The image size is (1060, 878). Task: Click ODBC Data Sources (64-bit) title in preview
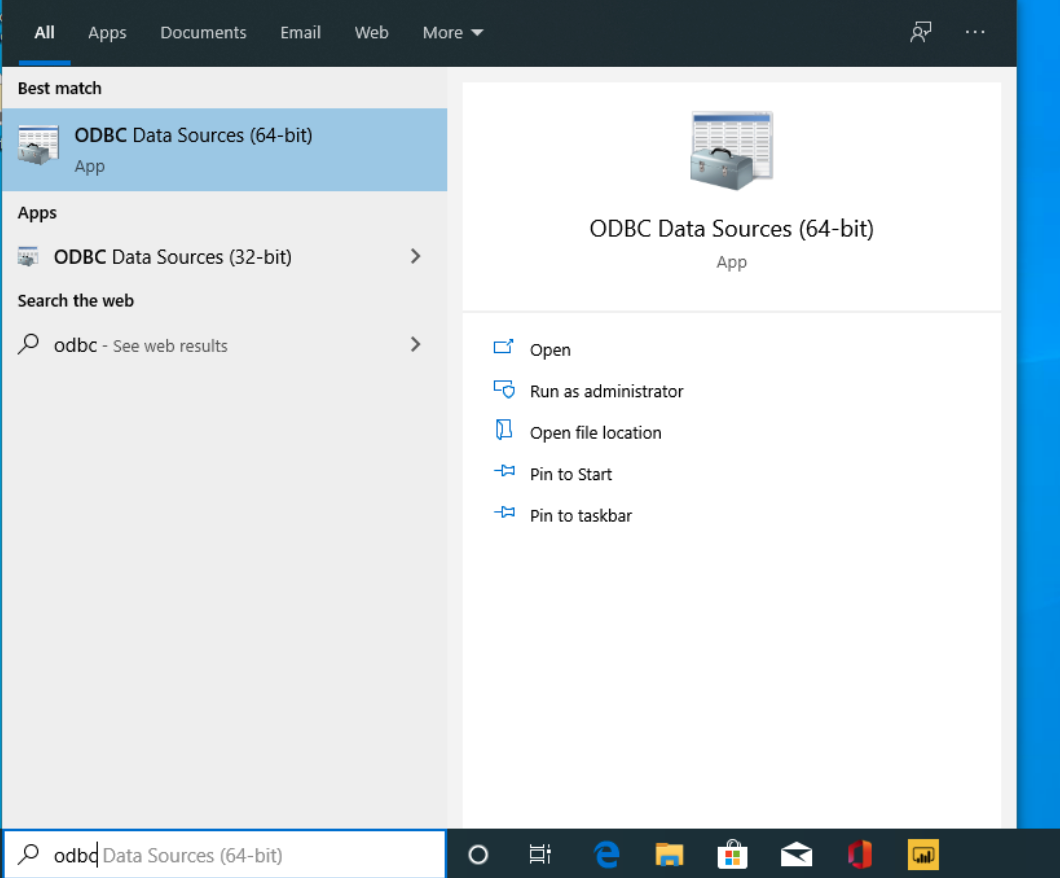coord(731,228)
